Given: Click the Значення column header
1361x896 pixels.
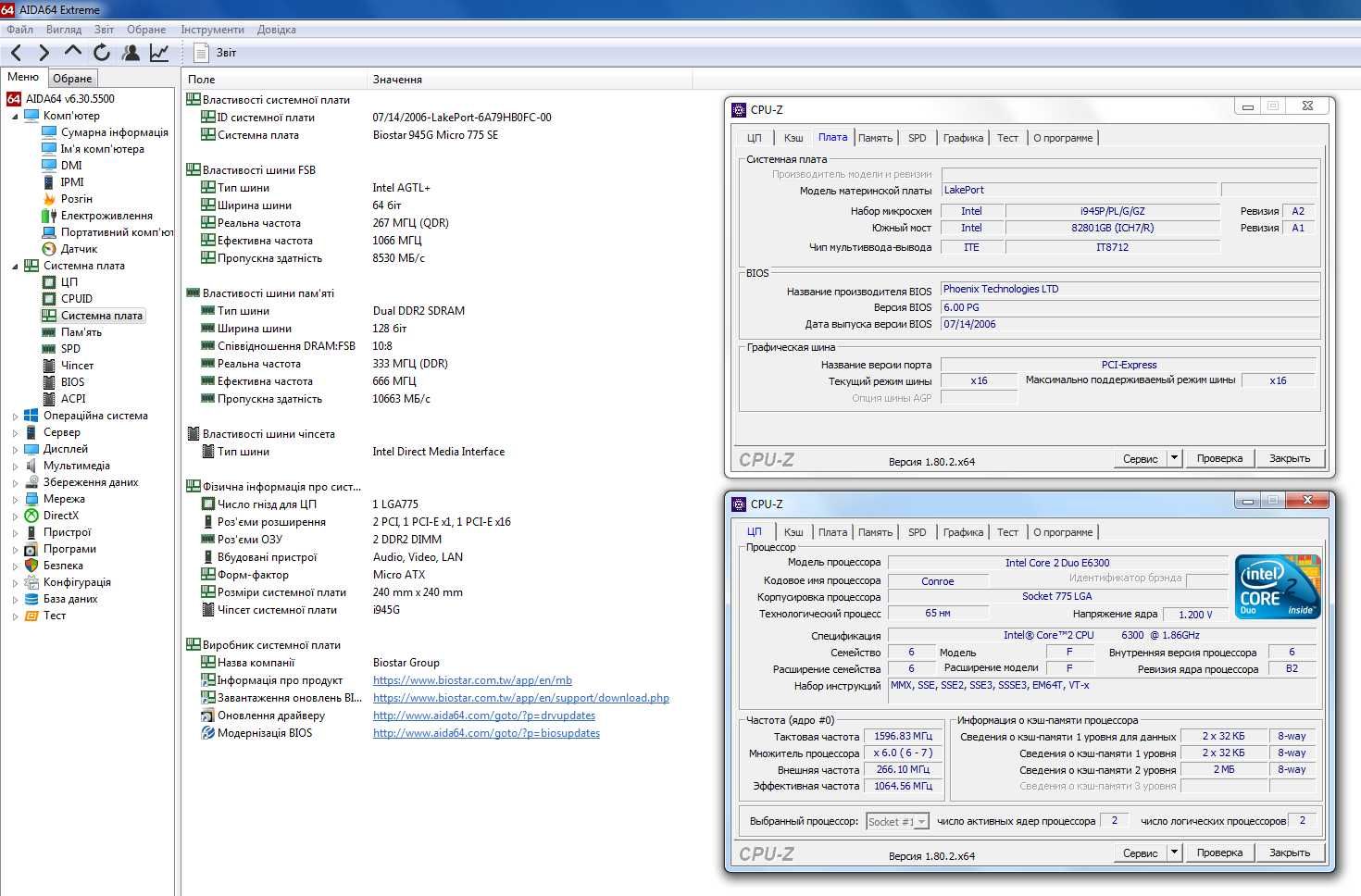Looking at the screenshot, I should coord(530,80).
